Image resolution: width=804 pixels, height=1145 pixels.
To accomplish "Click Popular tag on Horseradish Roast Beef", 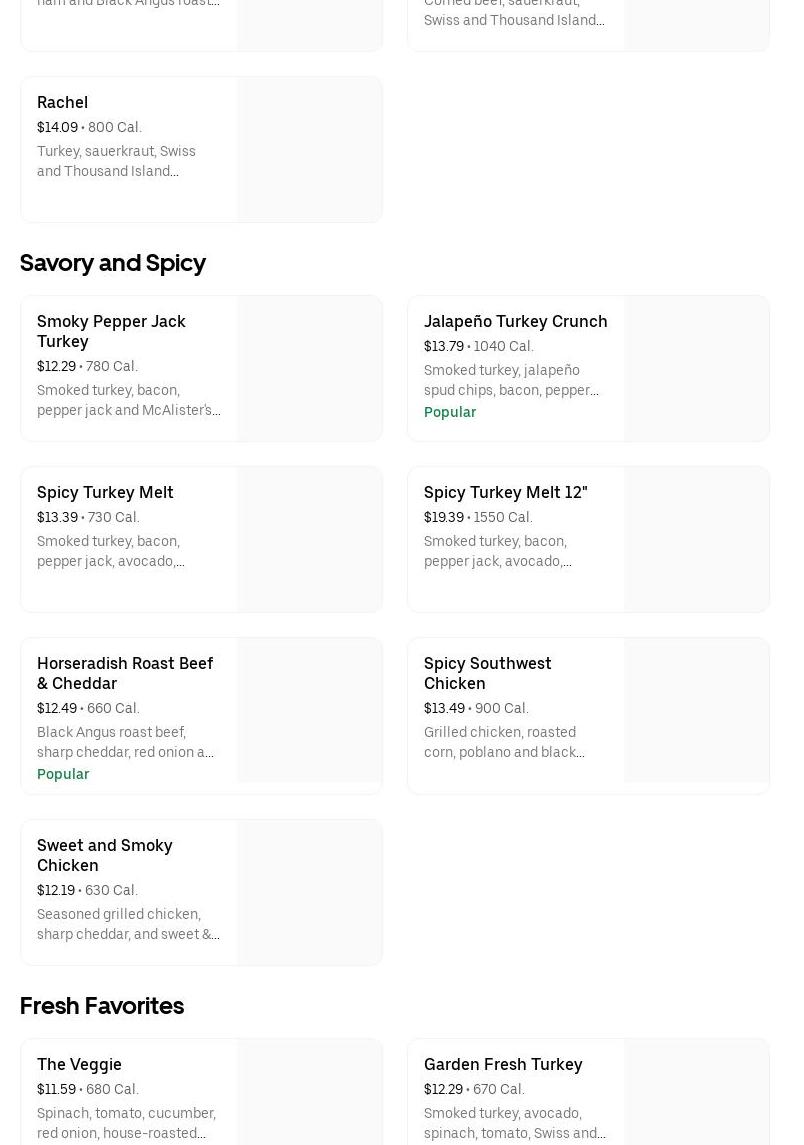I will pos(63,774).
